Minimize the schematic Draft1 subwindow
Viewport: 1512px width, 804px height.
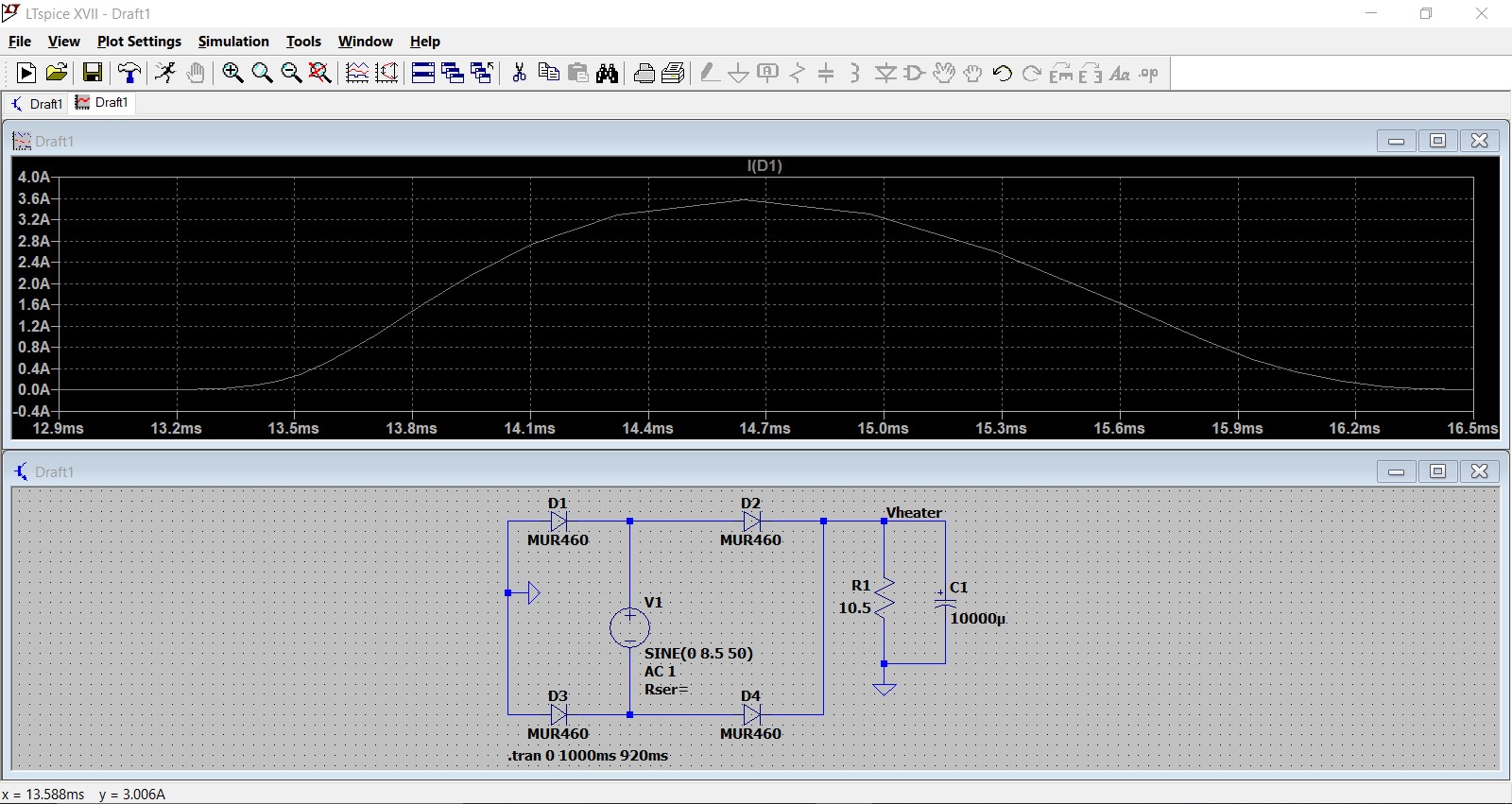(x=1396, y=471)
